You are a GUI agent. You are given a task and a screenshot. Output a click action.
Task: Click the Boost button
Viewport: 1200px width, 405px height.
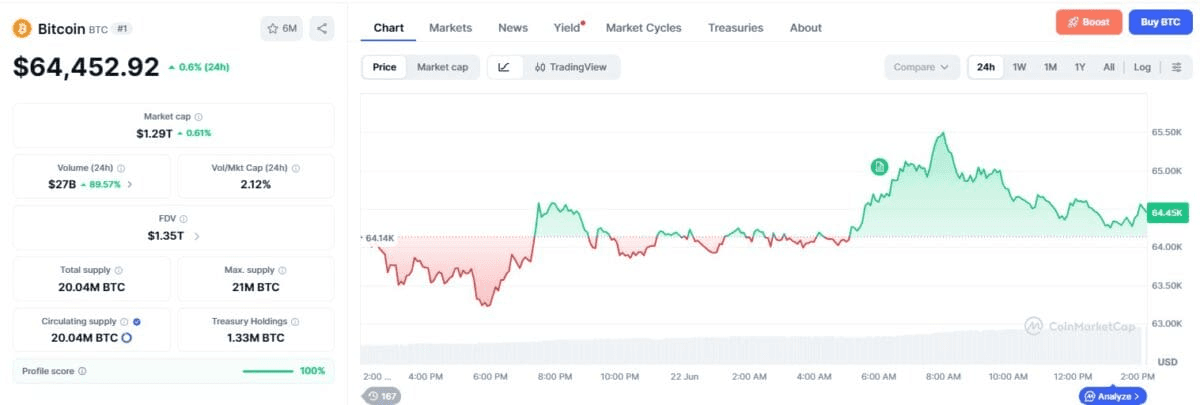coord(1089,22)
